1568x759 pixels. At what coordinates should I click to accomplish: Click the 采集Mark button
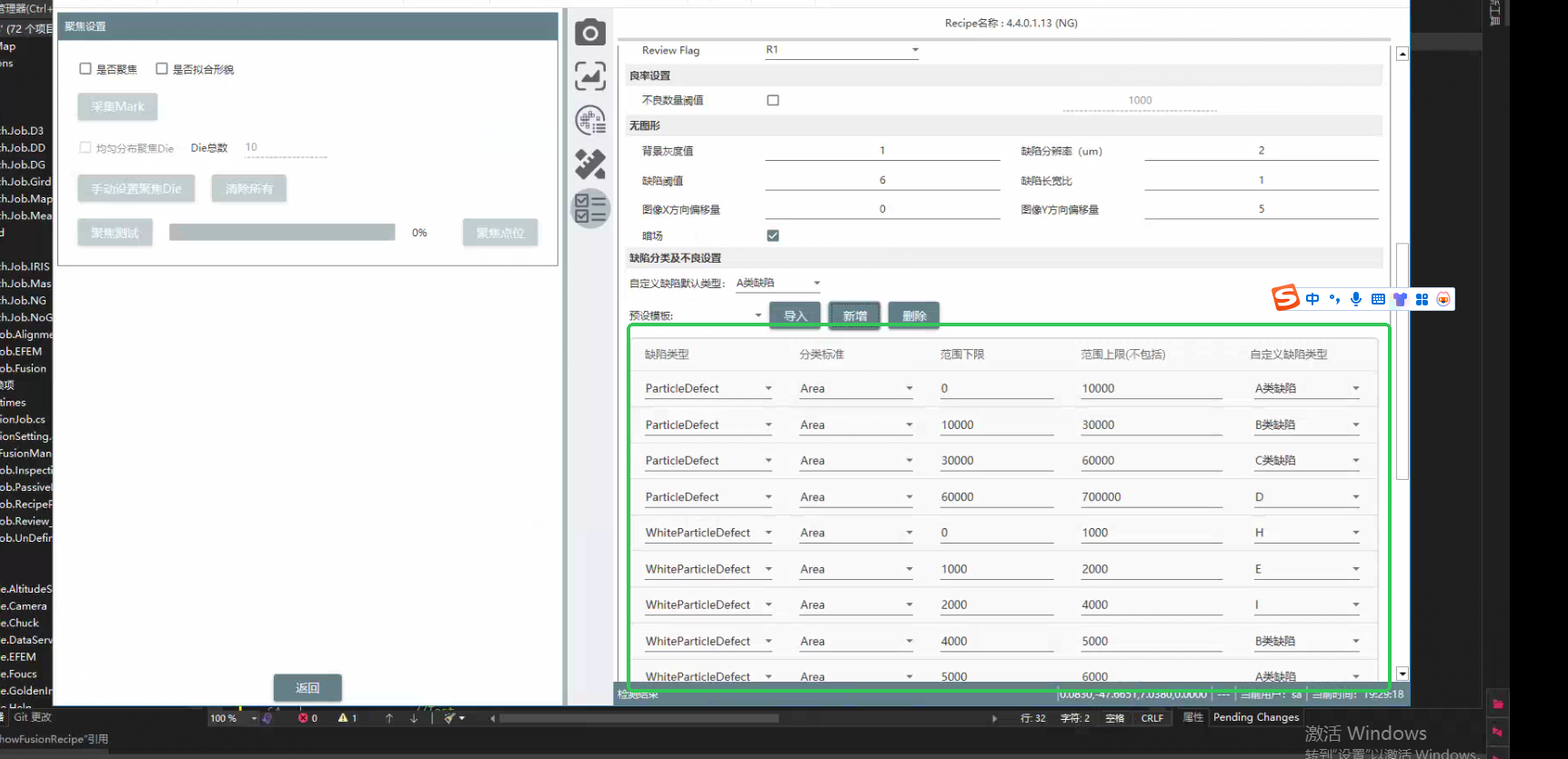(x=117, y=107)
